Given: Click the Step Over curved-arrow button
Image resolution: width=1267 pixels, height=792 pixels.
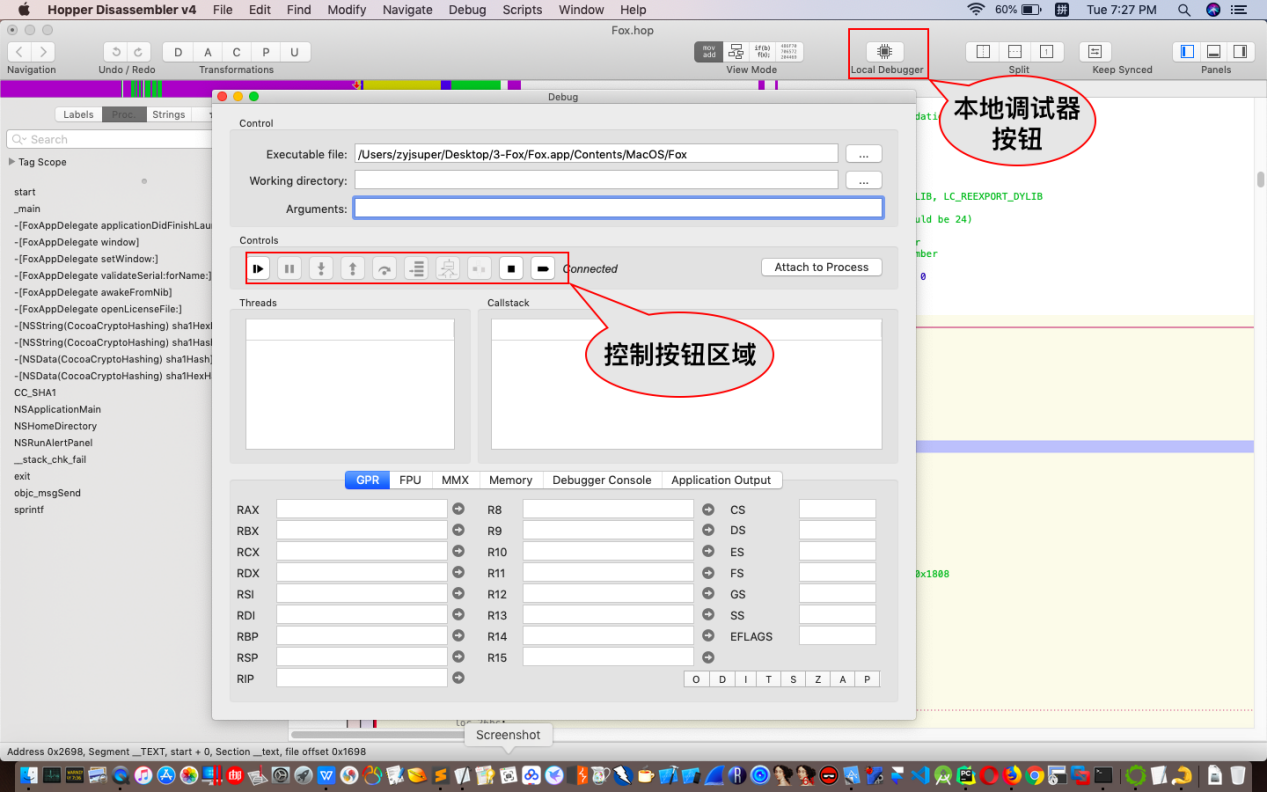Looking at the screenshot, I should click(384, 268).
